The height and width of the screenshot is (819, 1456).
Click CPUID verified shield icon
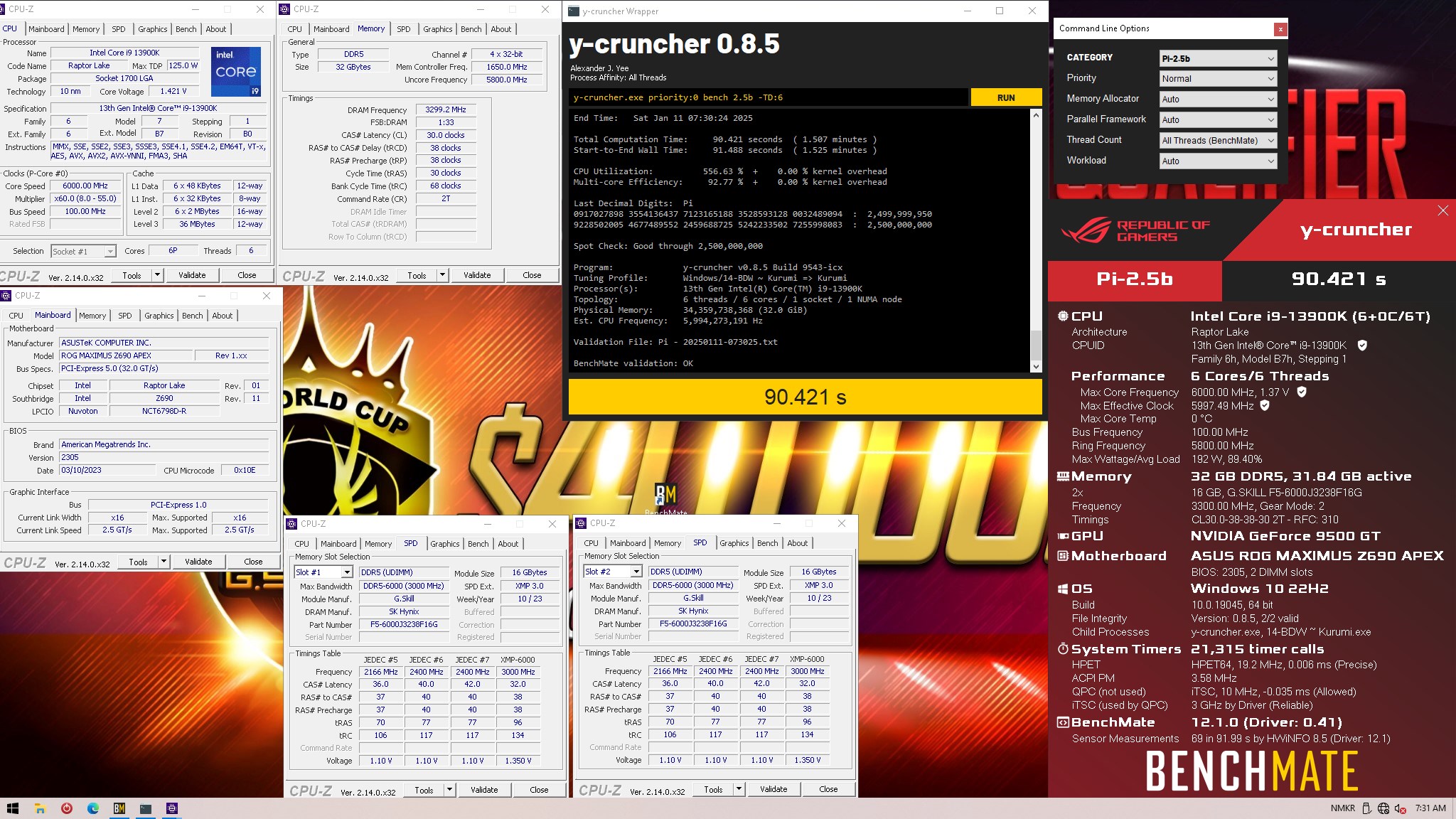coord(1362,346)
